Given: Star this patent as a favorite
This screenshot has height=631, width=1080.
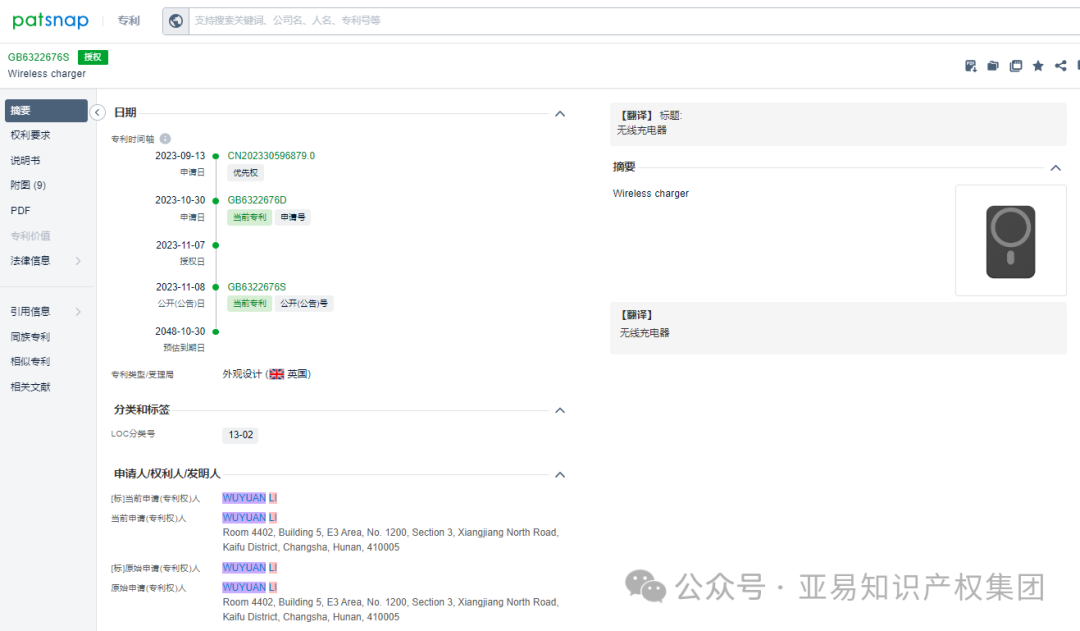Looking at the screenshot, I should [1037, 65].
